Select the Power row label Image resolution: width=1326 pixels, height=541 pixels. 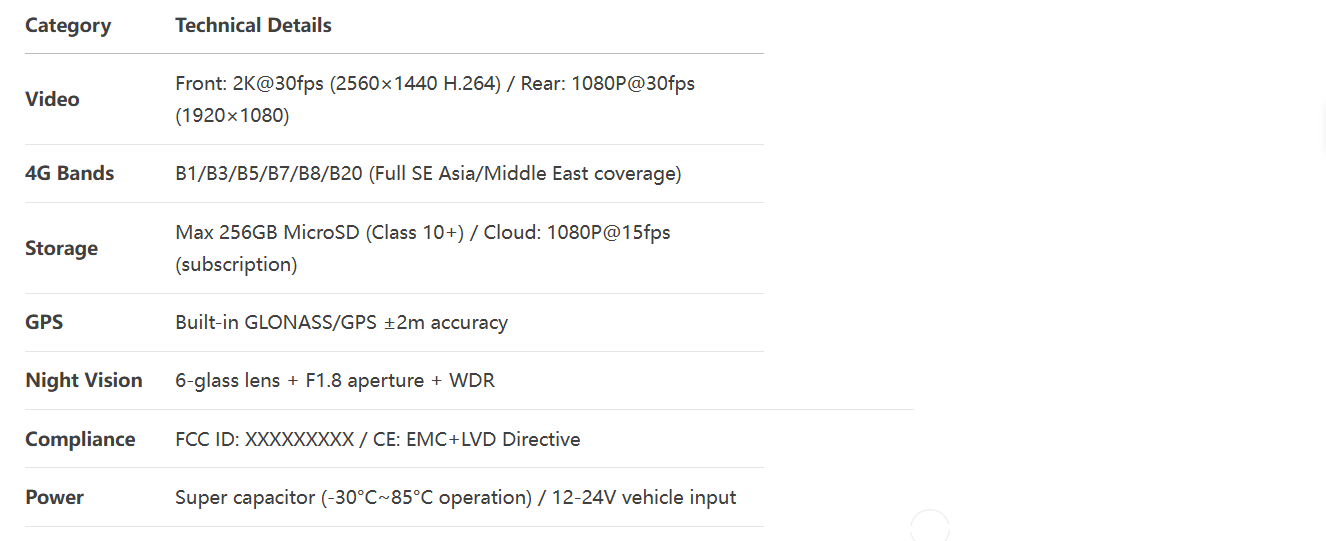[55, 497]
